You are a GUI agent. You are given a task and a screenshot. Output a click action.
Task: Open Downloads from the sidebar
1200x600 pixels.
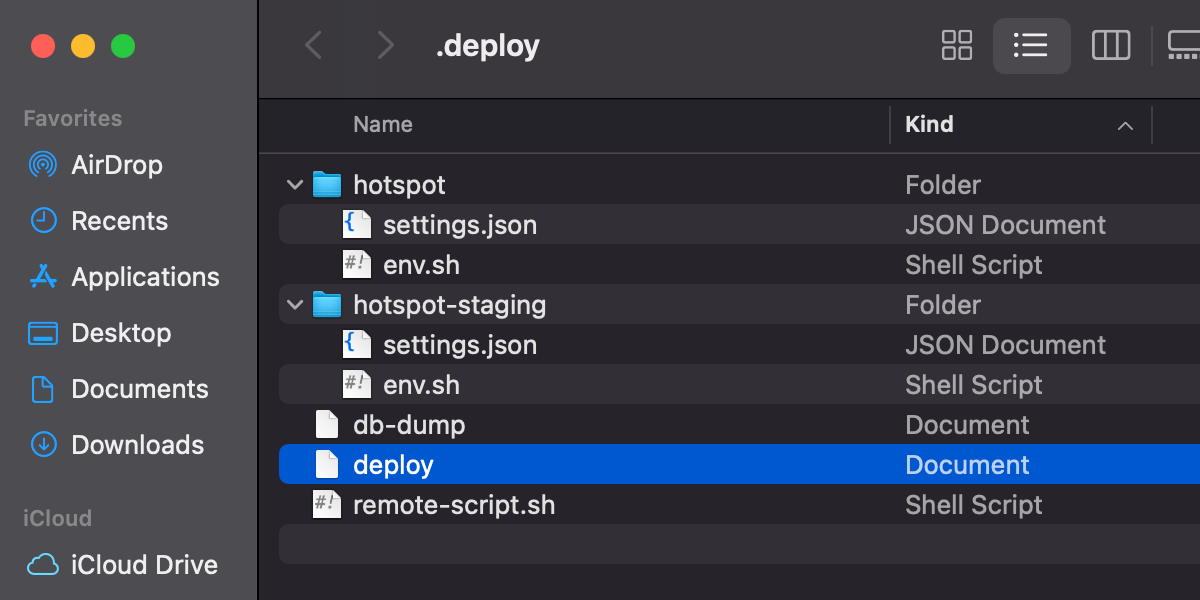point(42,445)
